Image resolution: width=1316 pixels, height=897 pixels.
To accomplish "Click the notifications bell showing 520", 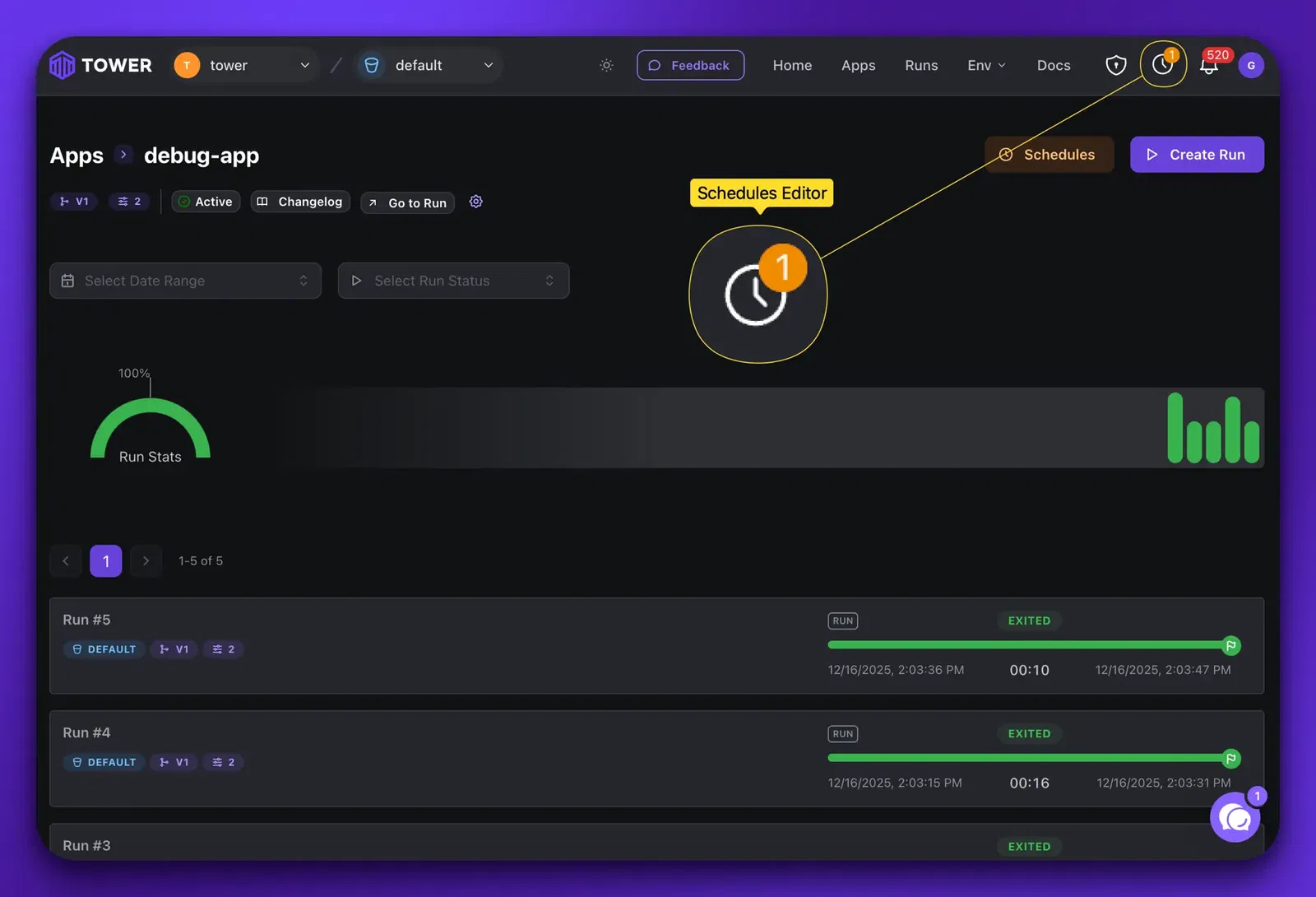I will pos(1209,66).
